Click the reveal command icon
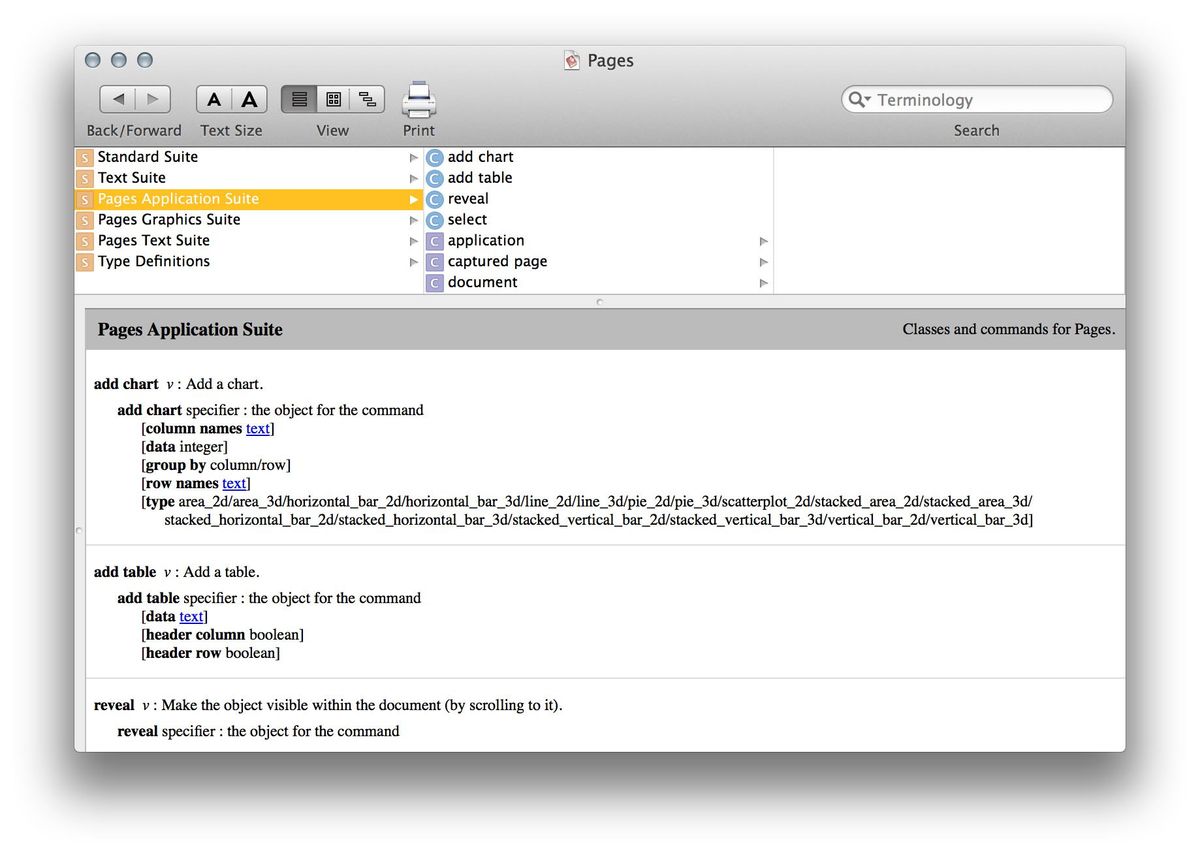 (433, 198)
